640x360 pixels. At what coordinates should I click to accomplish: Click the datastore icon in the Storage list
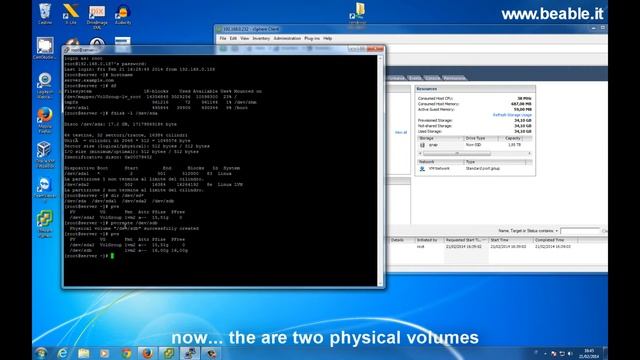[422, 145]
